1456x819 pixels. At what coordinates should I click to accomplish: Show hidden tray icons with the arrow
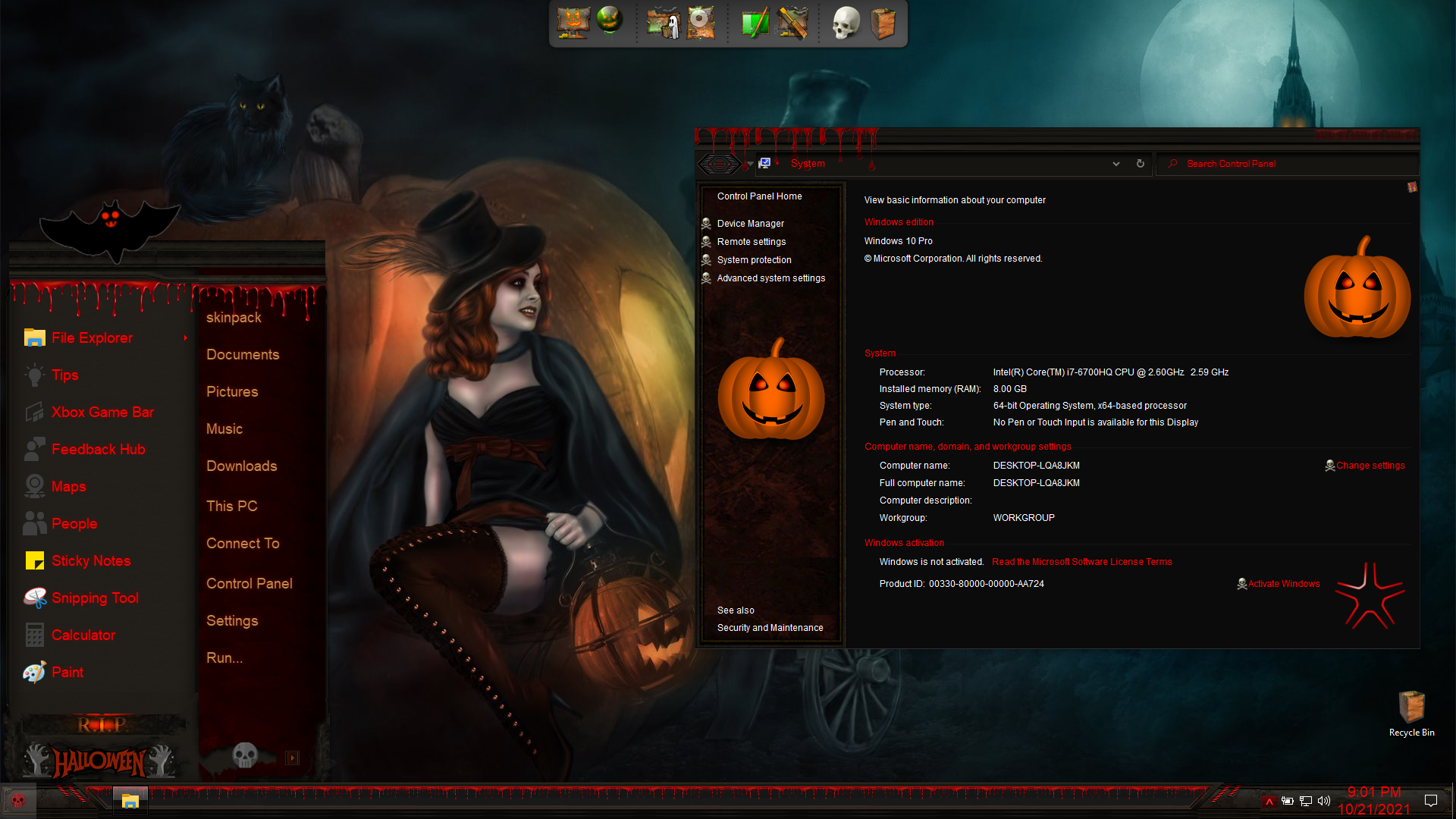(1269, 802)
